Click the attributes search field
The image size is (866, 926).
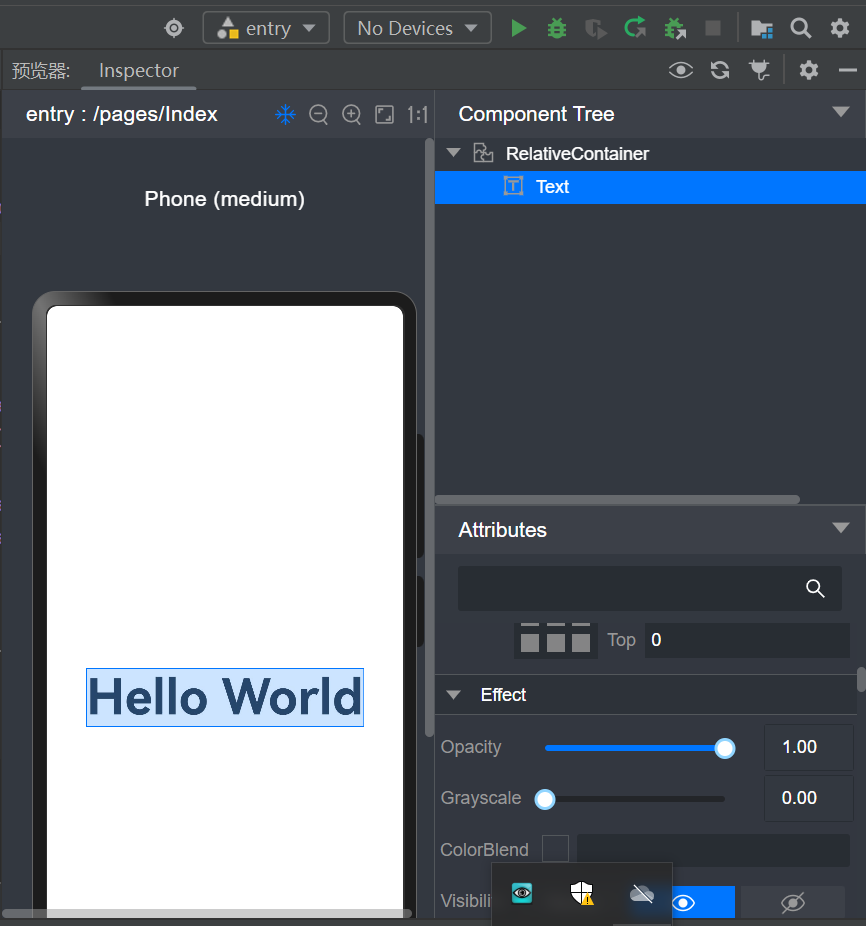tap(650, 588)
